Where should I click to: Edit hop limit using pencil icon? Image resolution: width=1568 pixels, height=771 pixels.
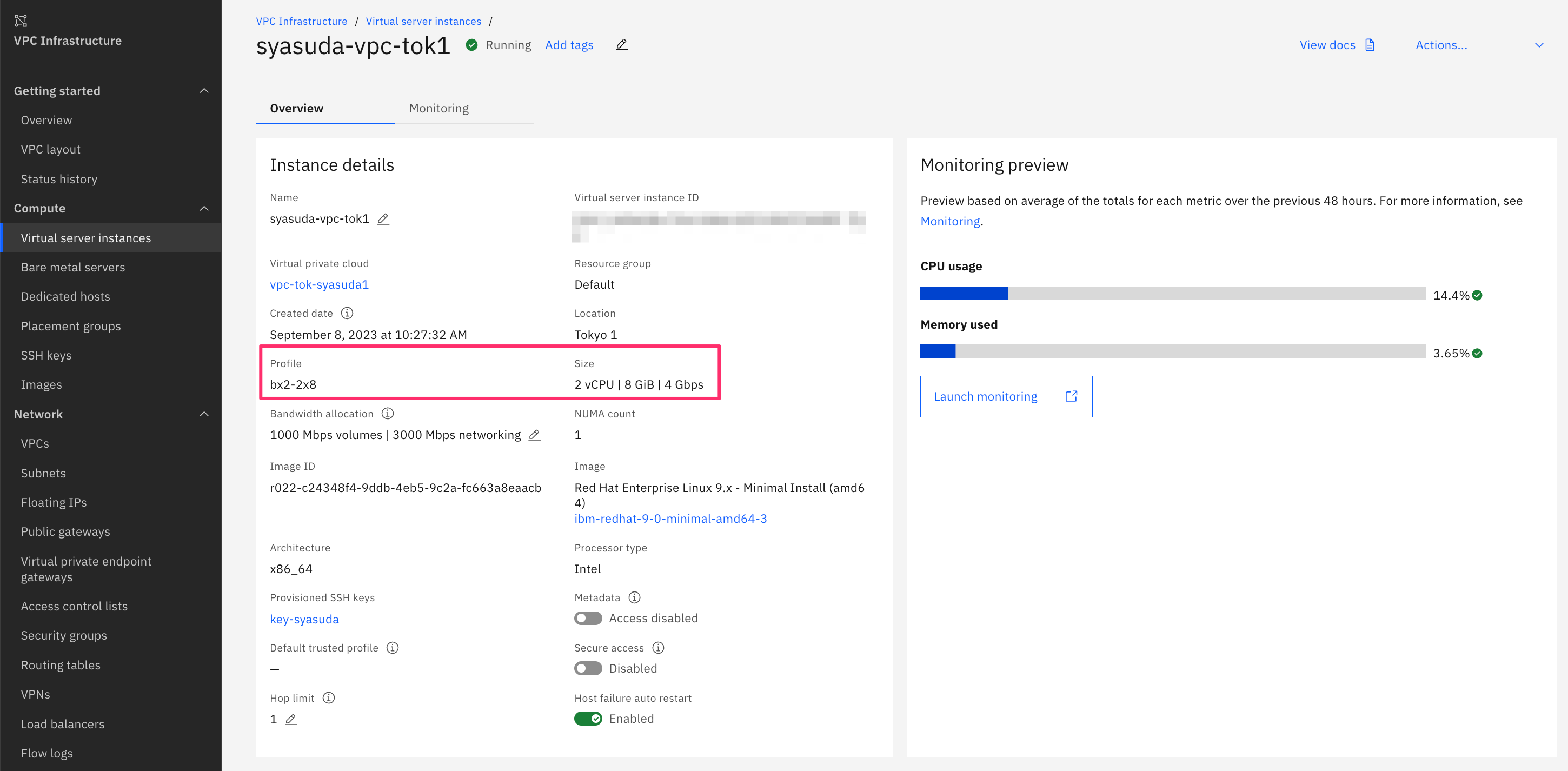pos(291,719)
